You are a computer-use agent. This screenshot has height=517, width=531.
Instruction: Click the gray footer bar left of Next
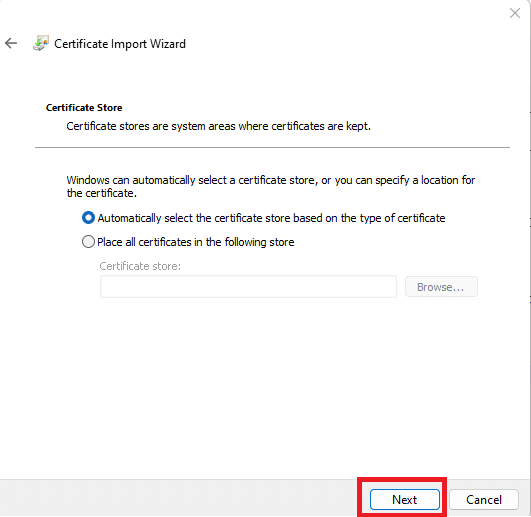point(178,498)
